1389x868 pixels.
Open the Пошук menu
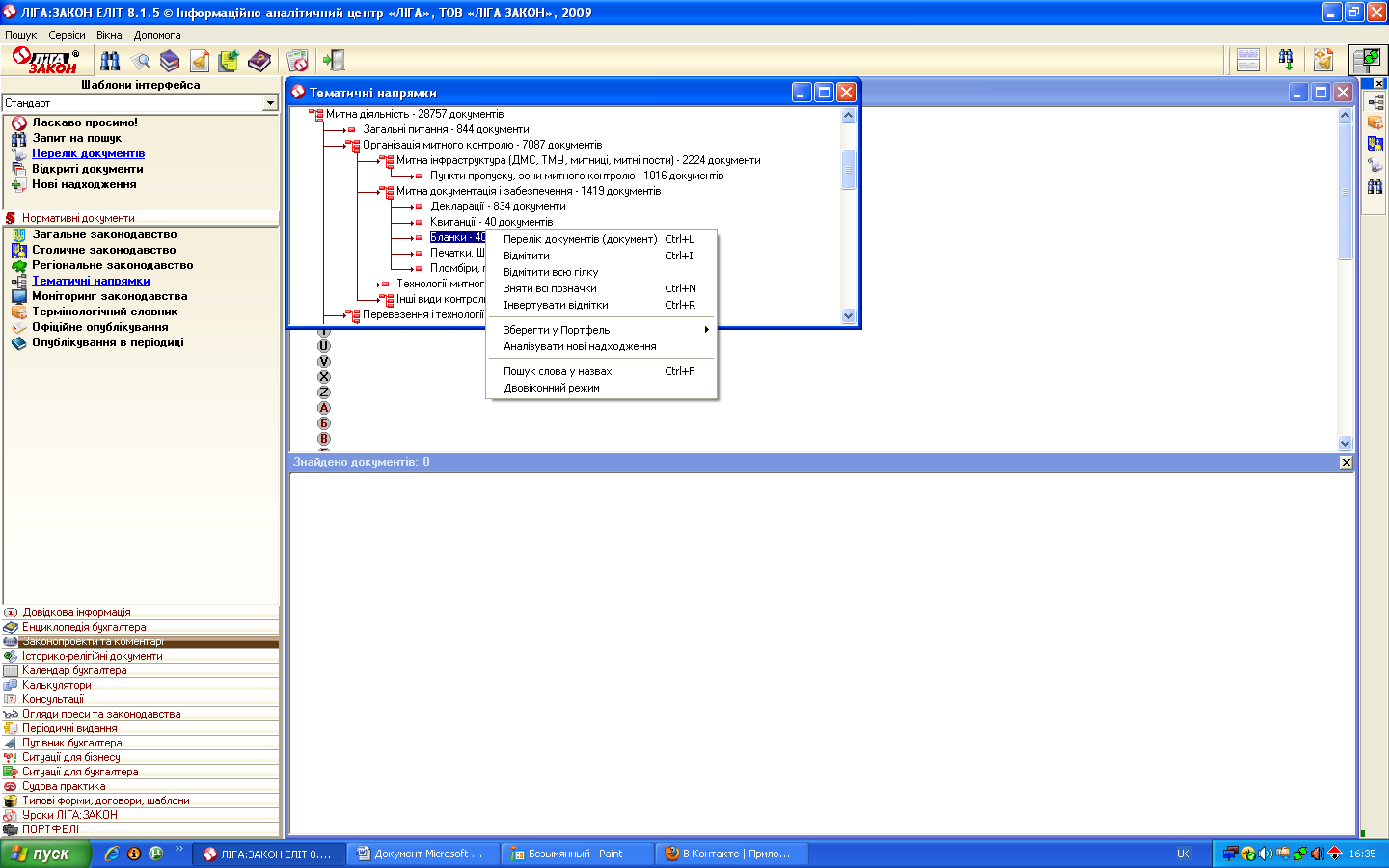[21, 35]
